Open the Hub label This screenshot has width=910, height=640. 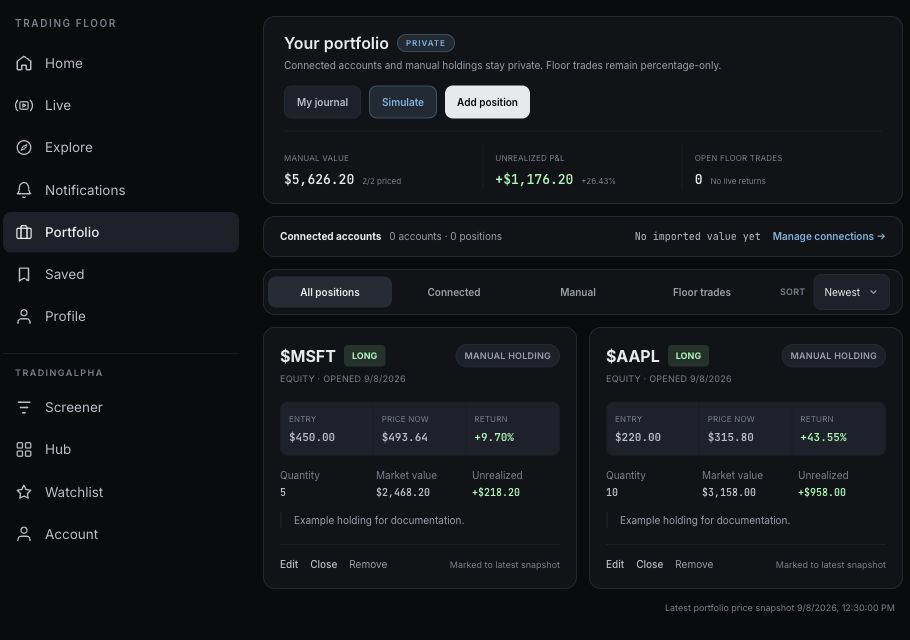(58, 450)
